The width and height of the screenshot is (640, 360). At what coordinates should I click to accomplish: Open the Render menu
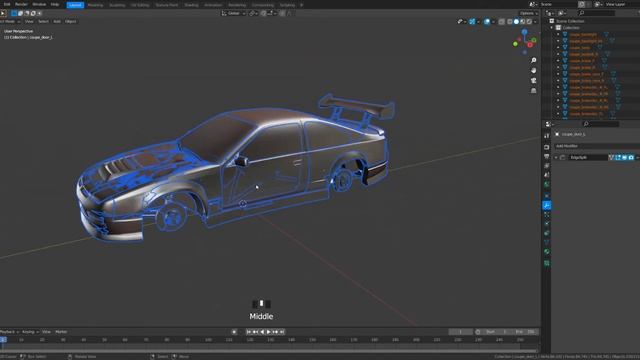[x=21, y=4]
